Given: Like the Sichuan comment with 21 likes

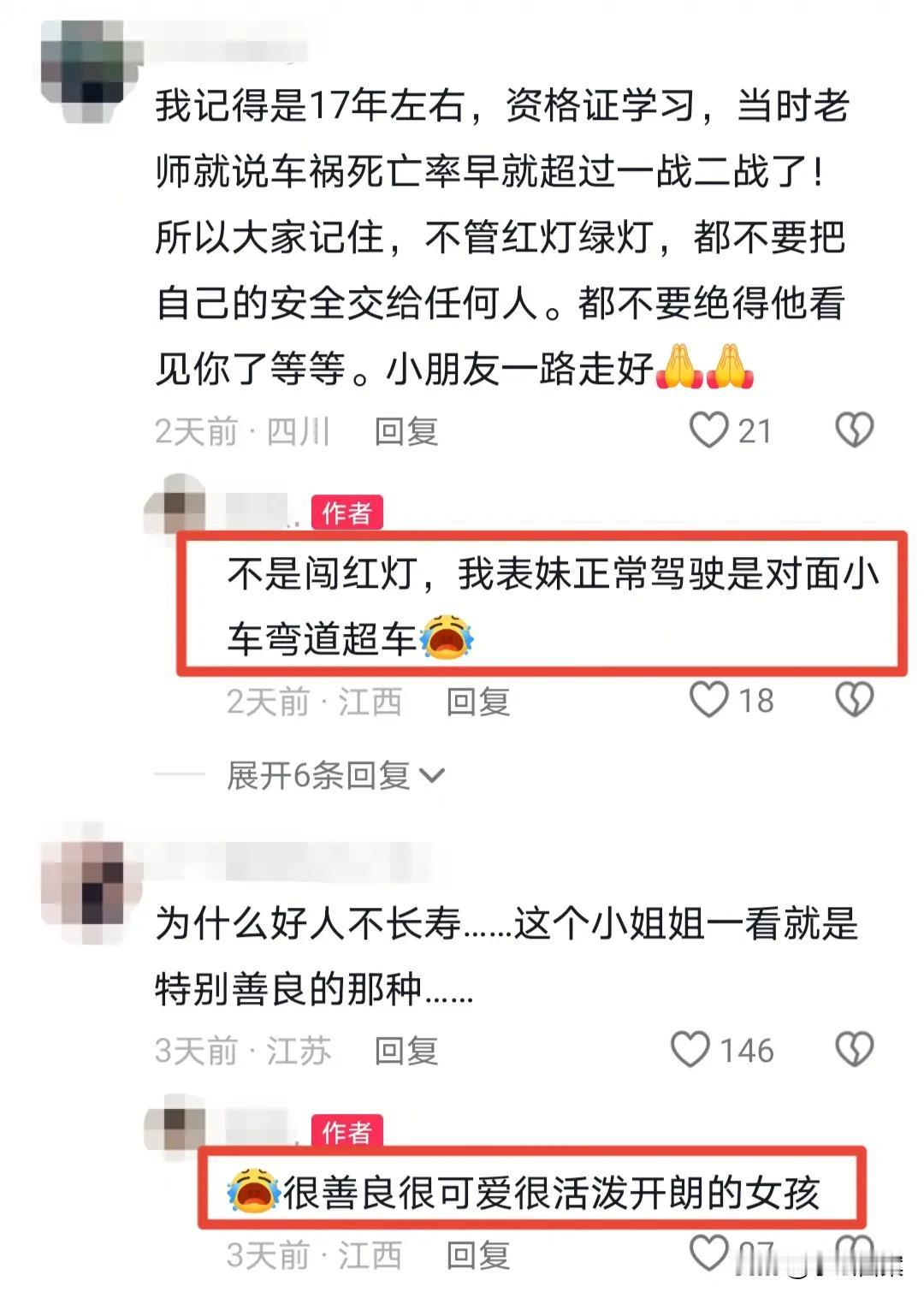Looking at the screenshot, I should (709, 430).
